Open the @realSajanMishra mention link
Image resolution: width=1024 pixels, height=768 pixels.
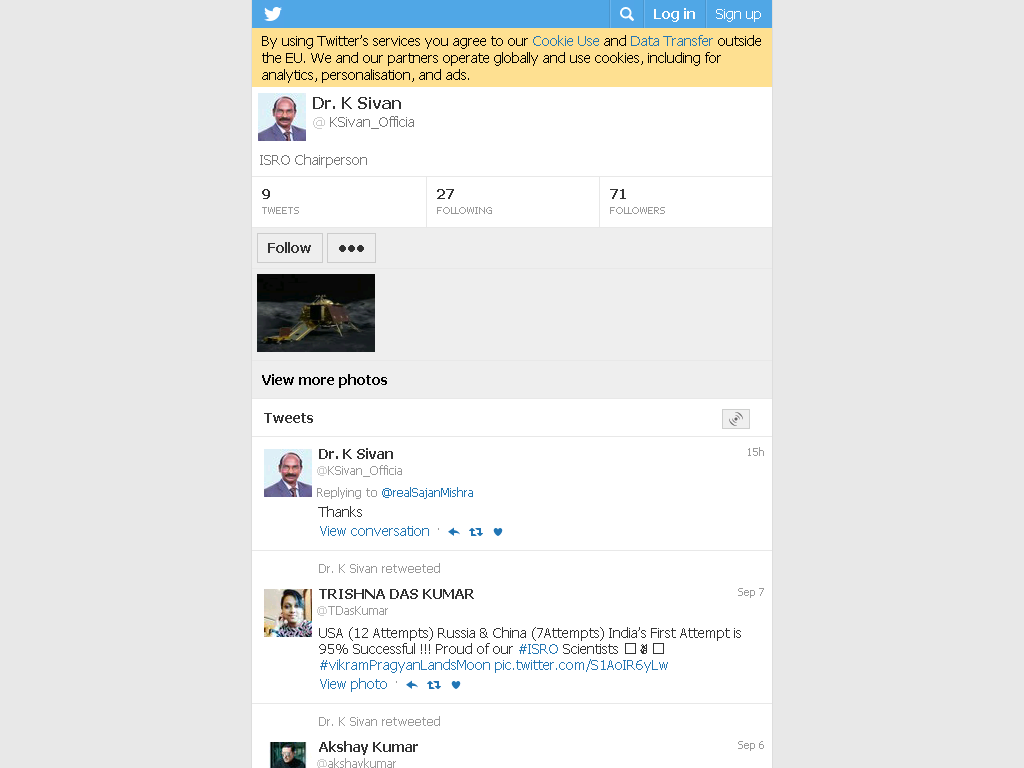coord(427,492)
